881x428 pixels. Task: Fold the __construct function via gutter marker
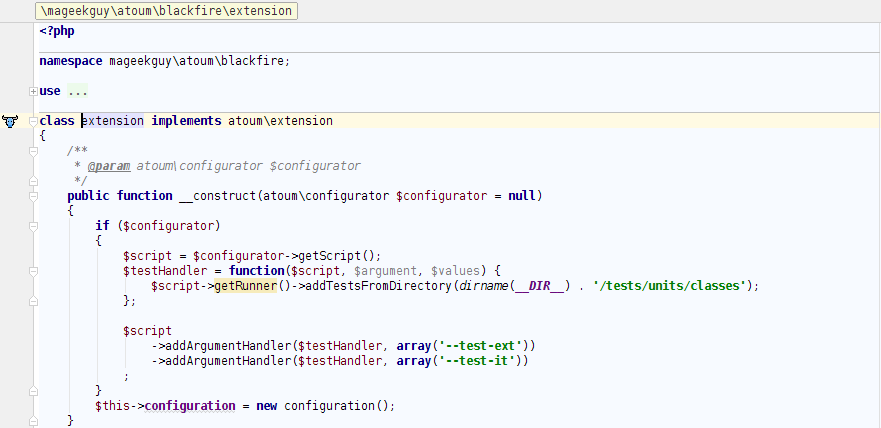[x=33, y=196]
